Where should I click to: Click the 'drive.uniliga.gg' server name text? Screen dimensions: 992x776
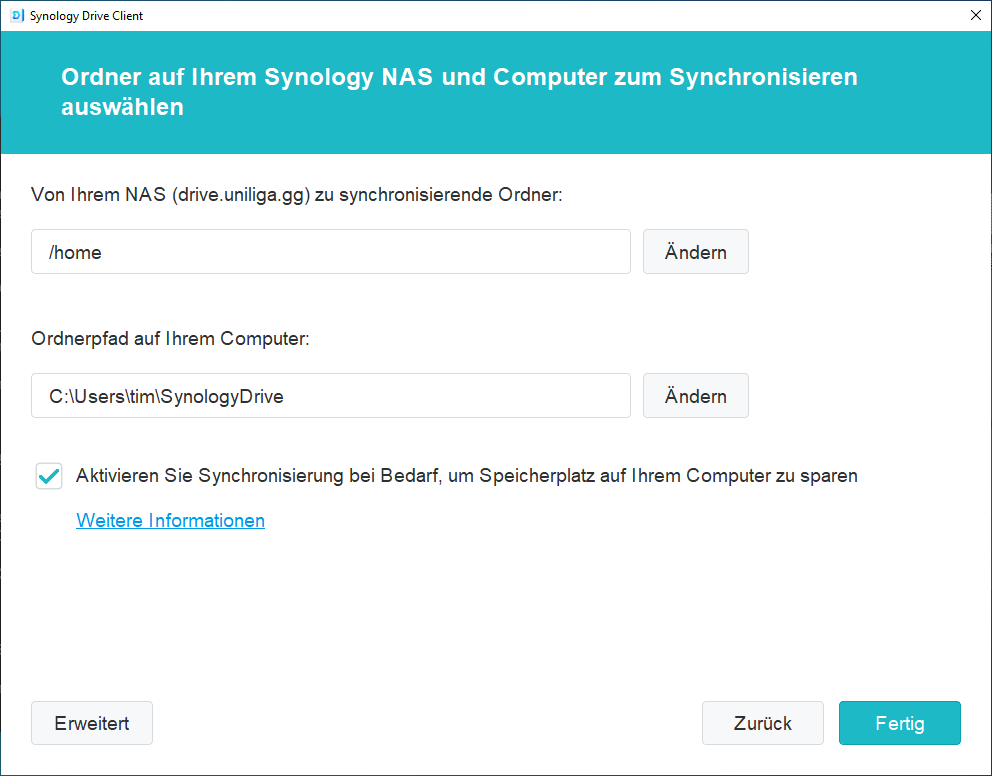tap(241, 196)
